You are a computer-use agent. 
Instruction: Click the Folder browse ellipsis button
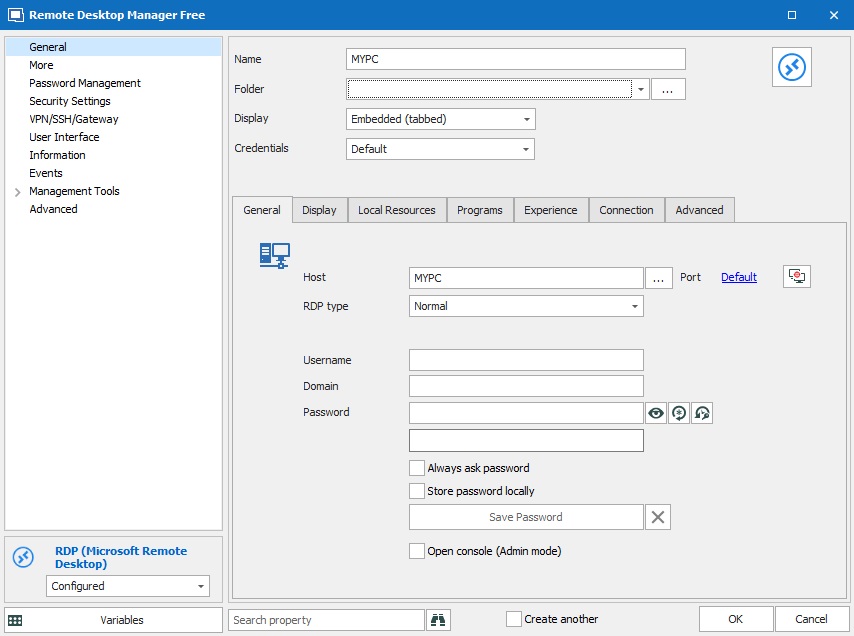(x=668, y=89)
